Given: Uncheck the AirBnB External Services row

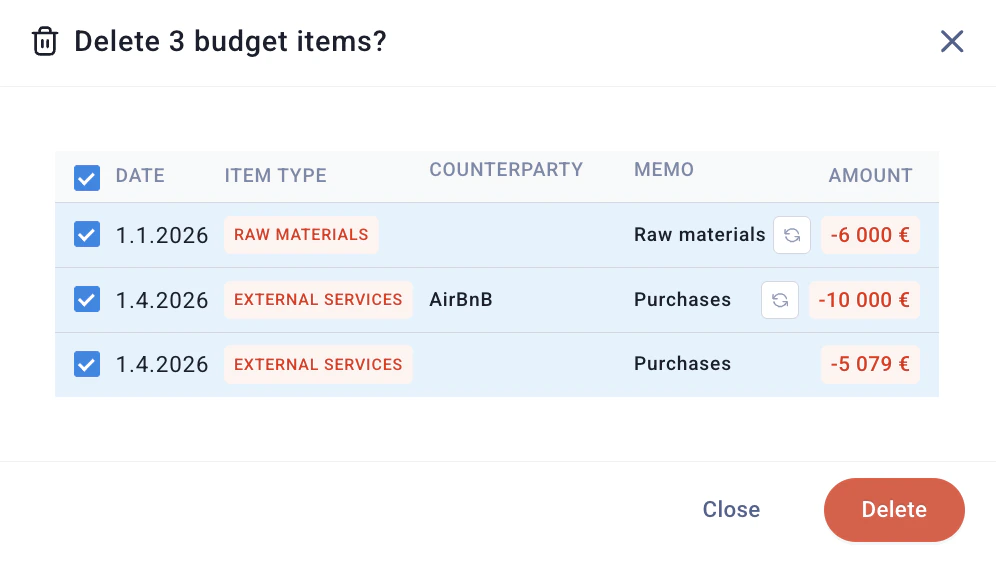Looking at the screenshot, I should pyautogui.click(x=87, y=299).
